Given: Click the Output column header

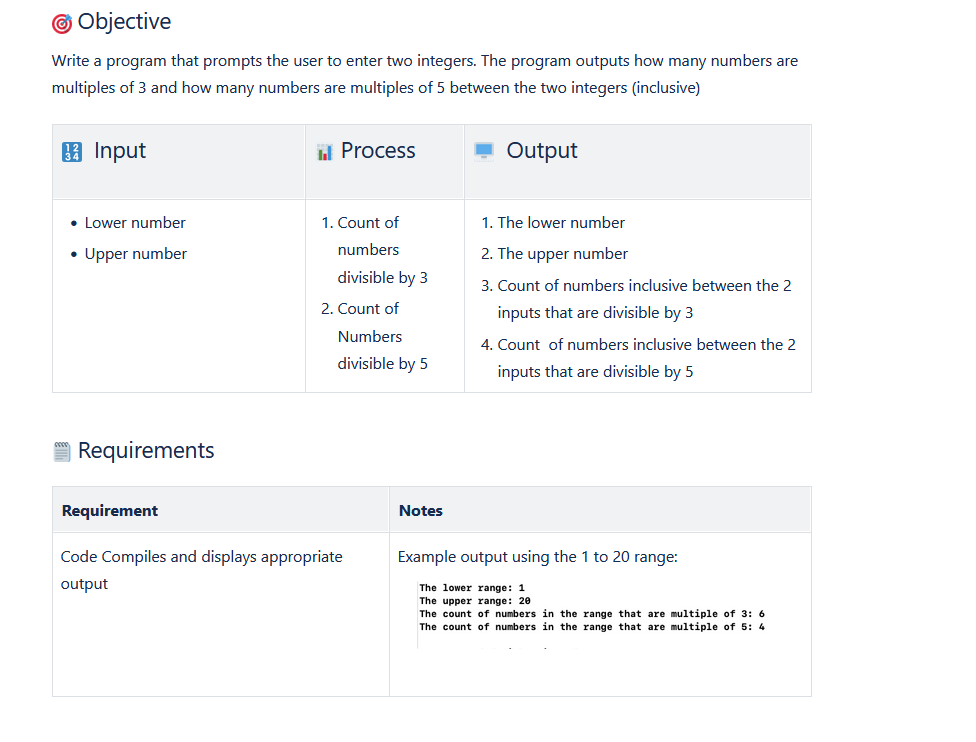Looking at the screenshot, I should (542, 150).
